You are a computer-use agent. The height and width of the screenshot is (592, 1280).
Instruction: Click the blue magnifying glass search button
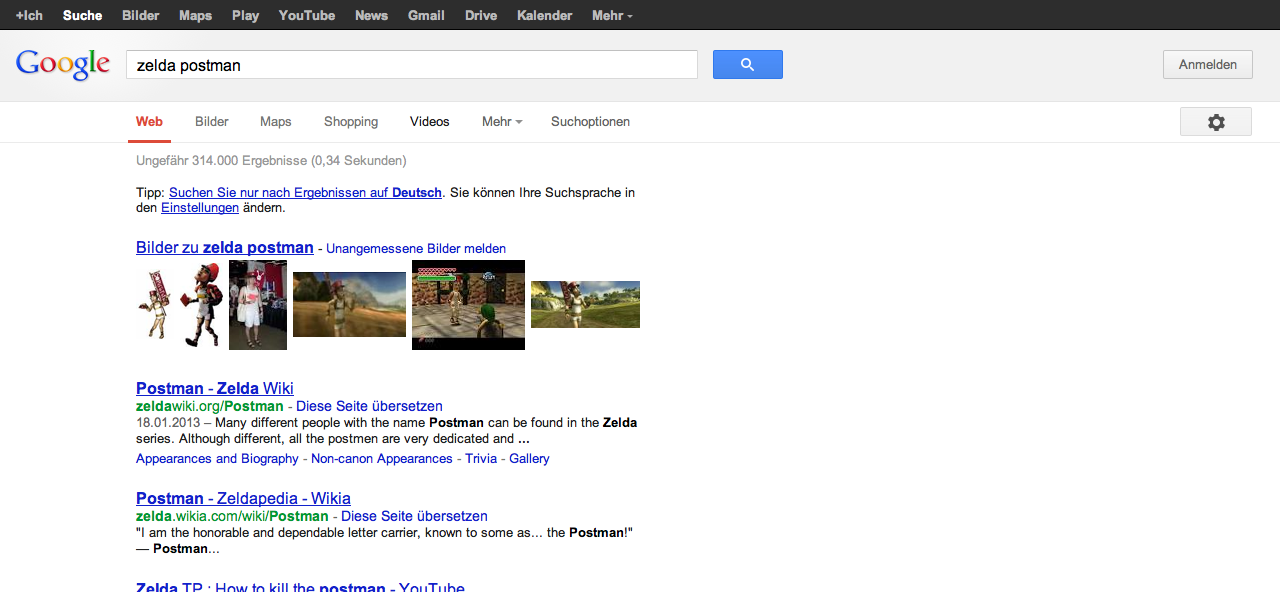747,65
